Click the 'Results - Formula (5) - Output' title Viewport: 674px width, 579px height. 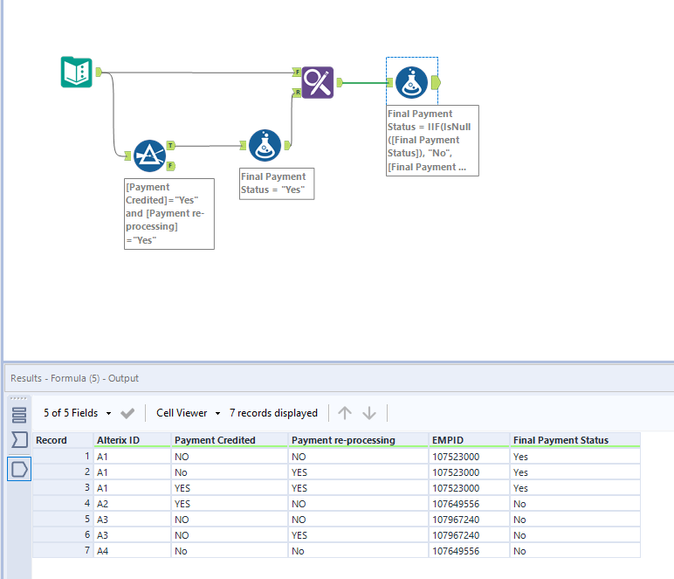click(x=74, y=378)
